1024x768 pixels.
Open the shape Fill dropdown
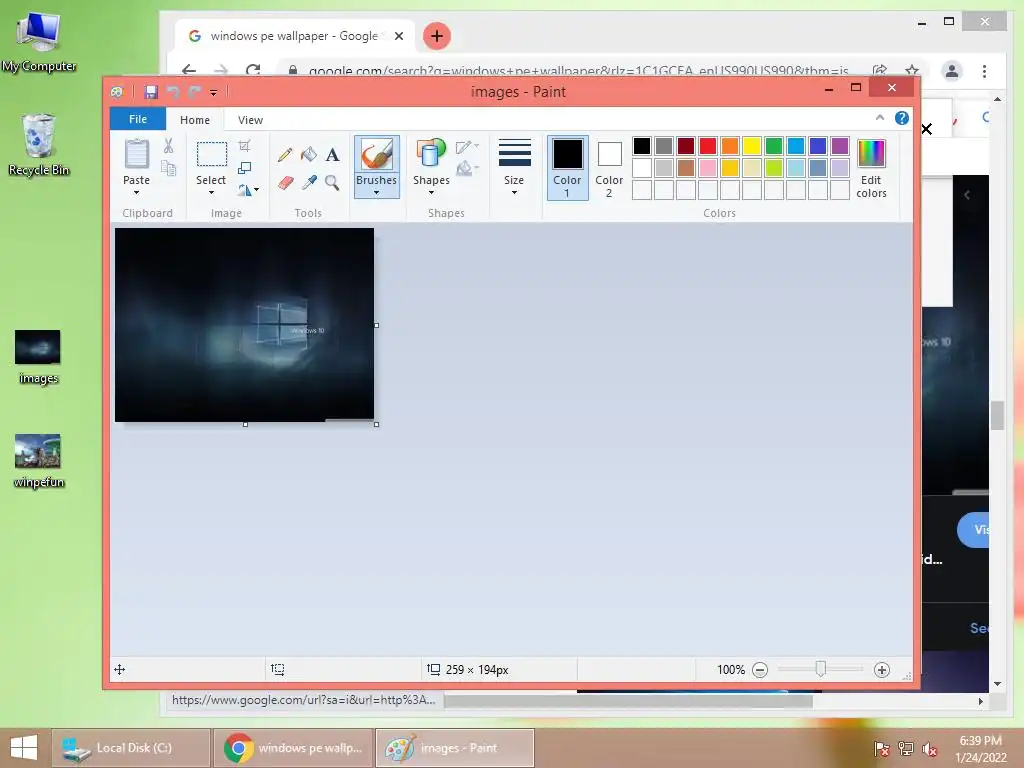(x=467, y=169)
